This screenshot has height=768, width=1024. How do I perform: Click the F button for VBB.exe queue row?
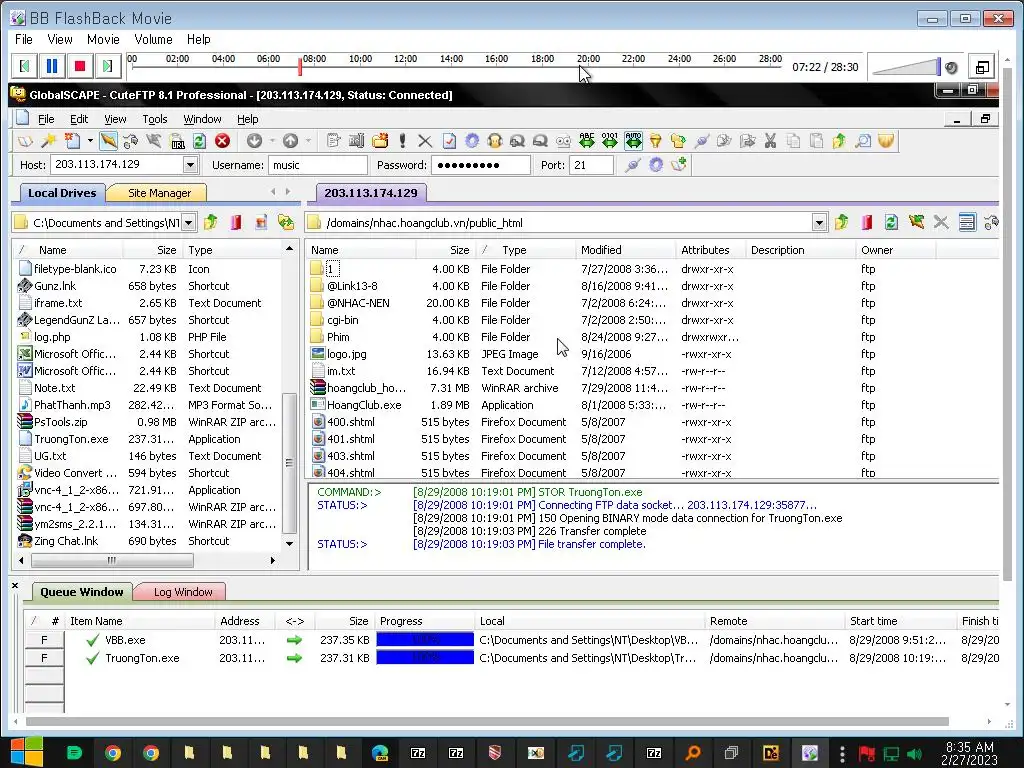tap(44, 640)
